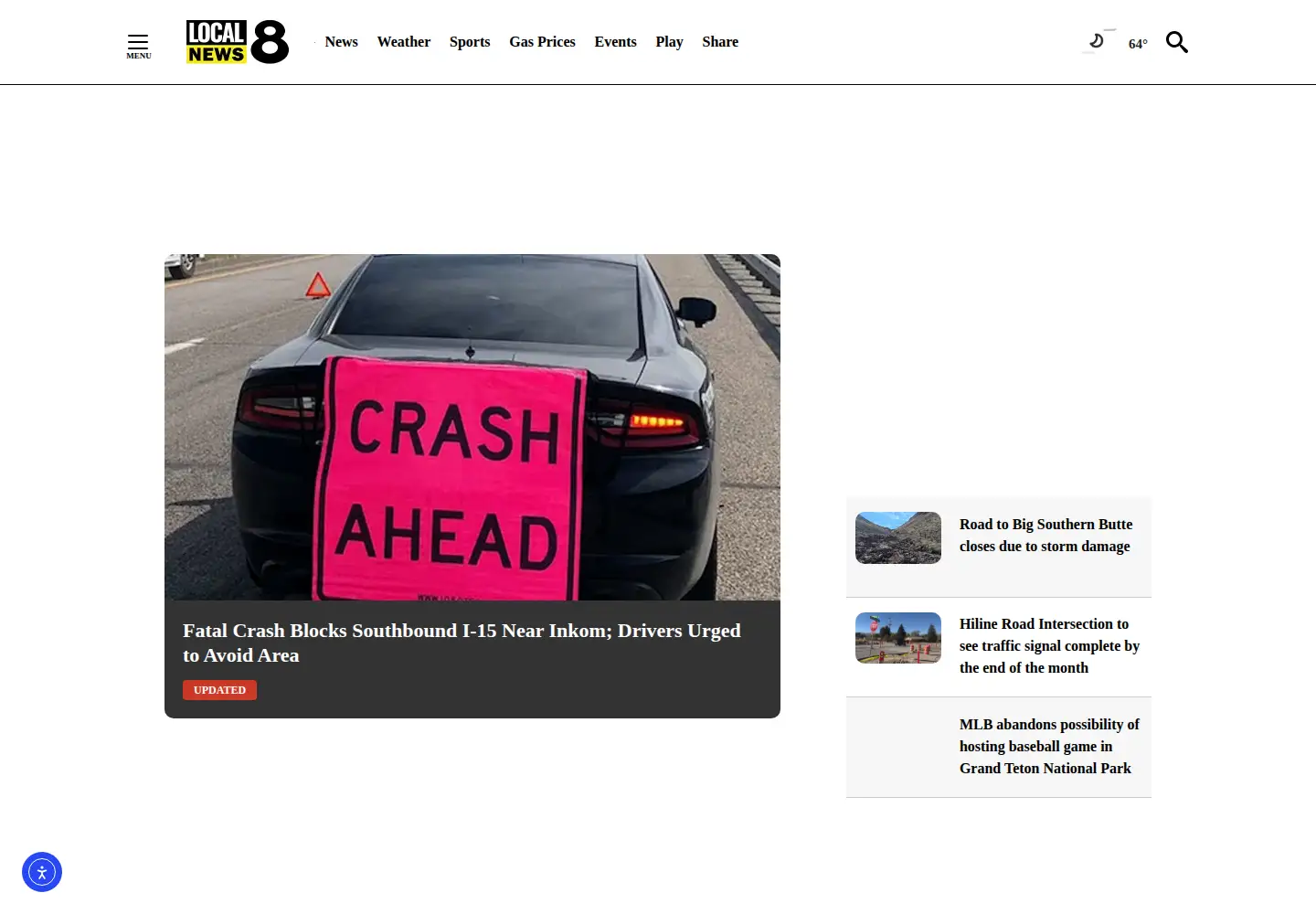1316x914 pixels.
Task: Click the Crash Ahead featured image
Action: [472, 427]
